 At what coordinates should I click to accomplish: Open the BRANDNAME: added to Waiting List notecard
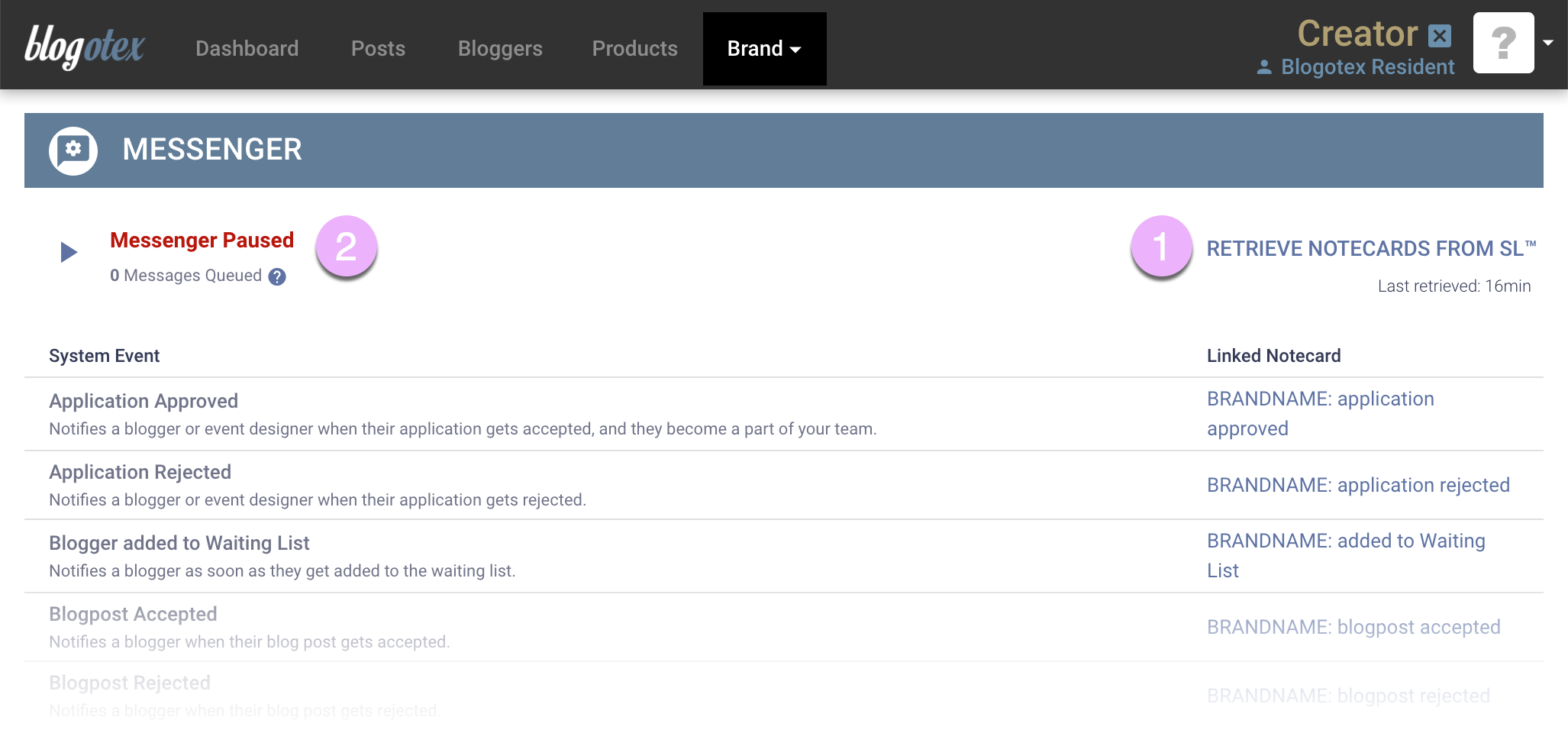click(1346, 555)
